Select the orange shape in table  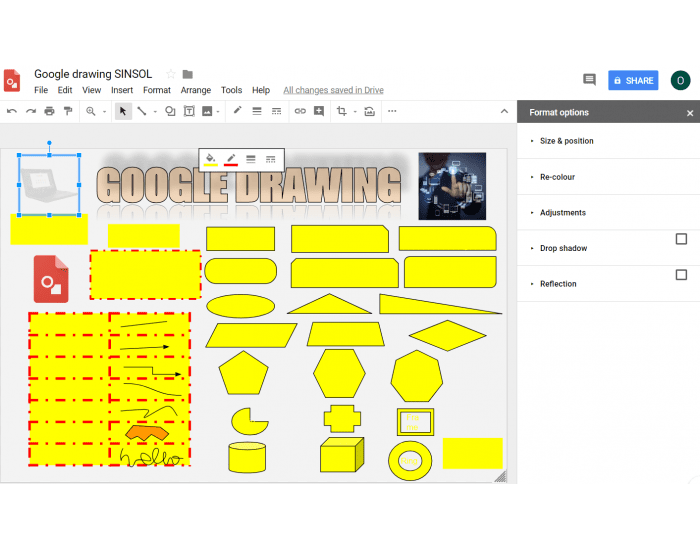[x=147, y=433]
